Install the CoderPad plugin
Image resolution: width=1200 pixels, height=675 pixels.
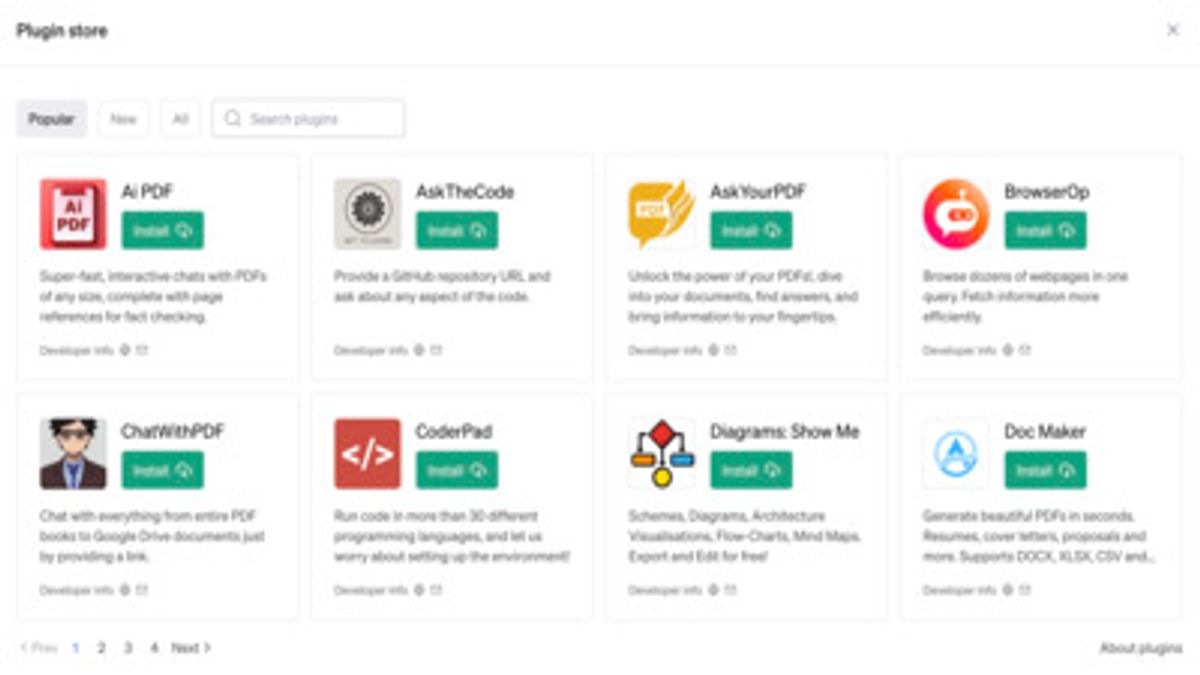pos(456,471)
